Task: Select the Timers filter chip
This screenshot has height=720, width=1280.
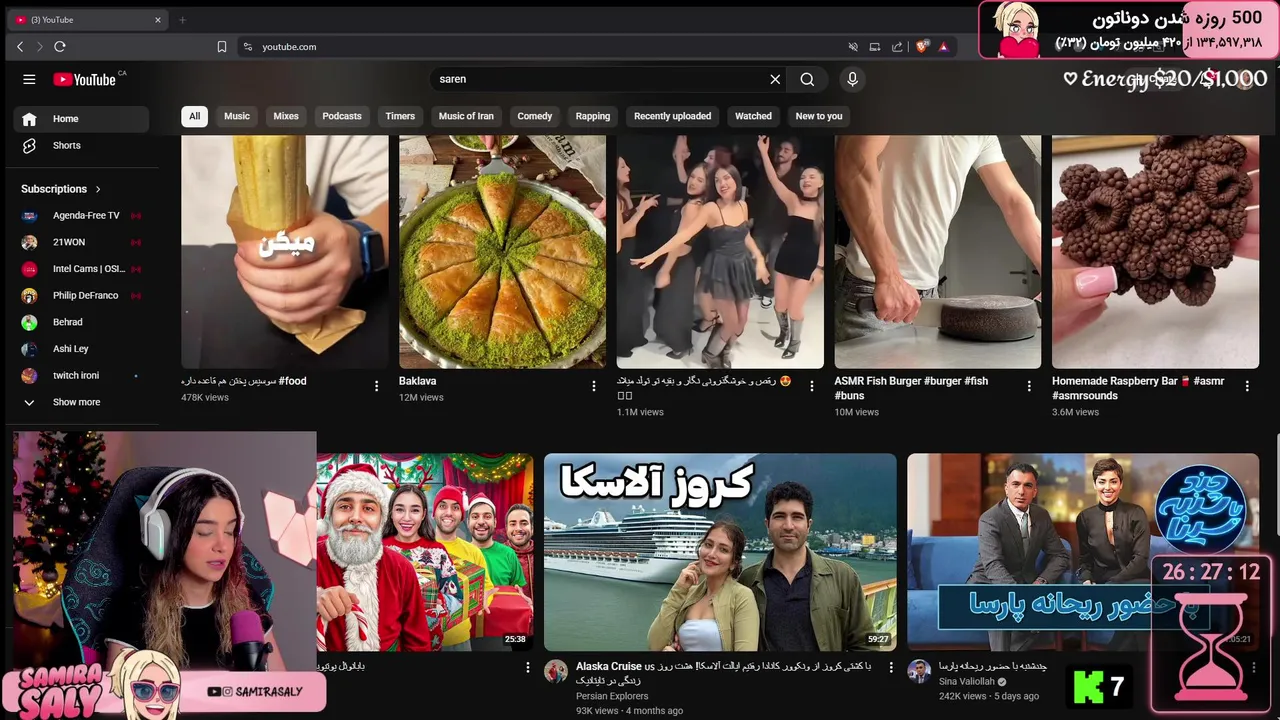Action: (400, 116)
